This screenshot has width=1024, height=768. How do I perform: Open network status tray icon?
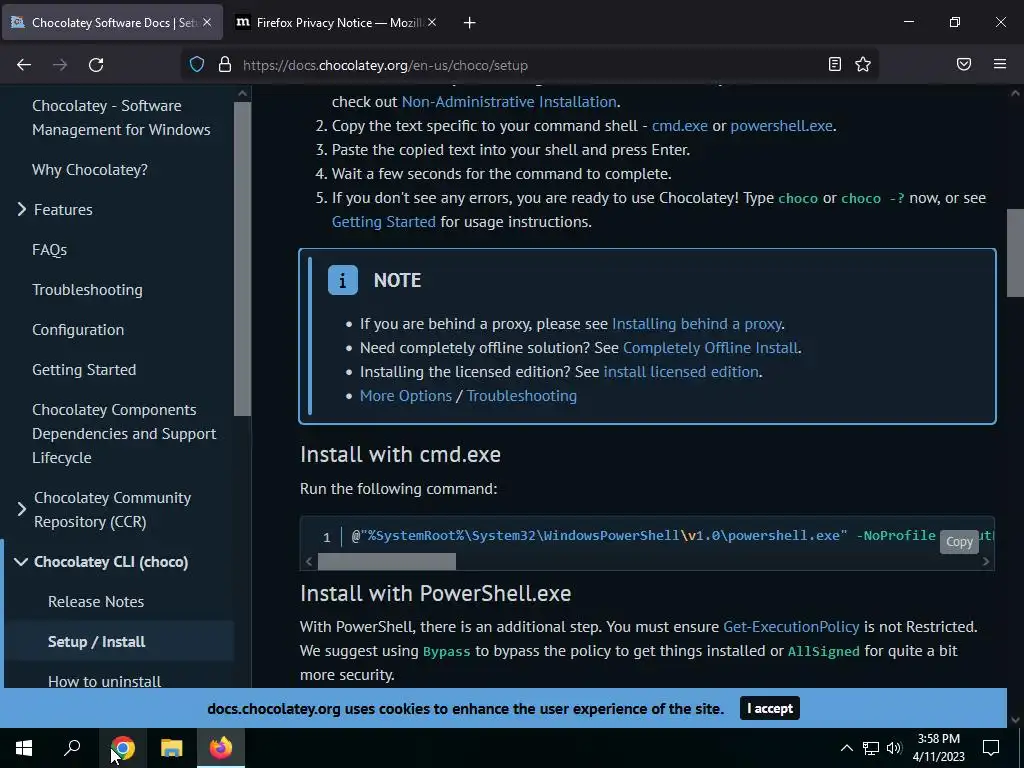pyautogui.click(x=871, y=748)
